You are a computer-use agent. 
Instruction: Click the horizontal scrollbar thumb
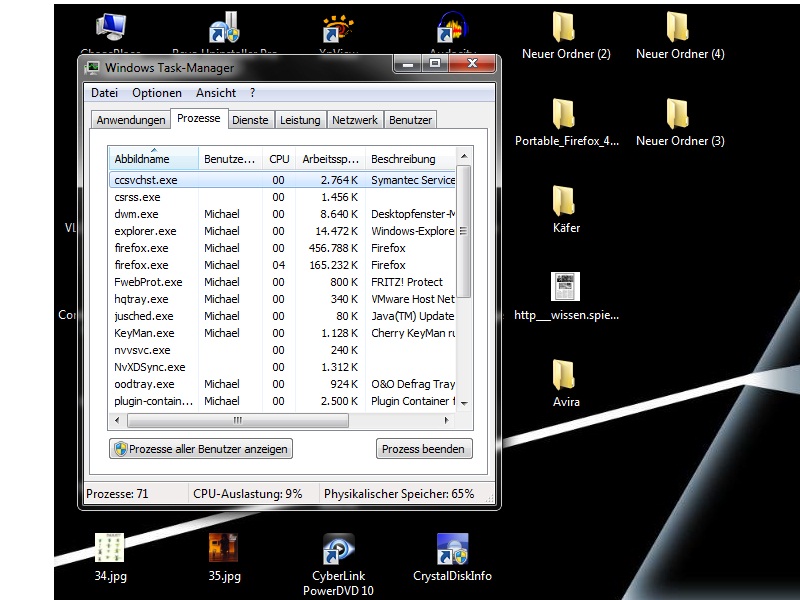click(x=238, y=420)
